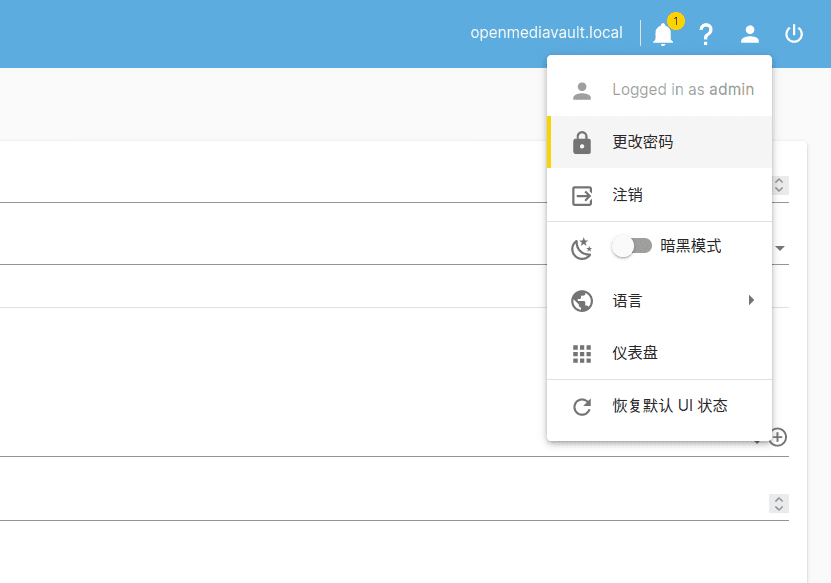The image size is (831, 583).
Task: Click the globe icon beside 语言
Action: pos(582,301)
